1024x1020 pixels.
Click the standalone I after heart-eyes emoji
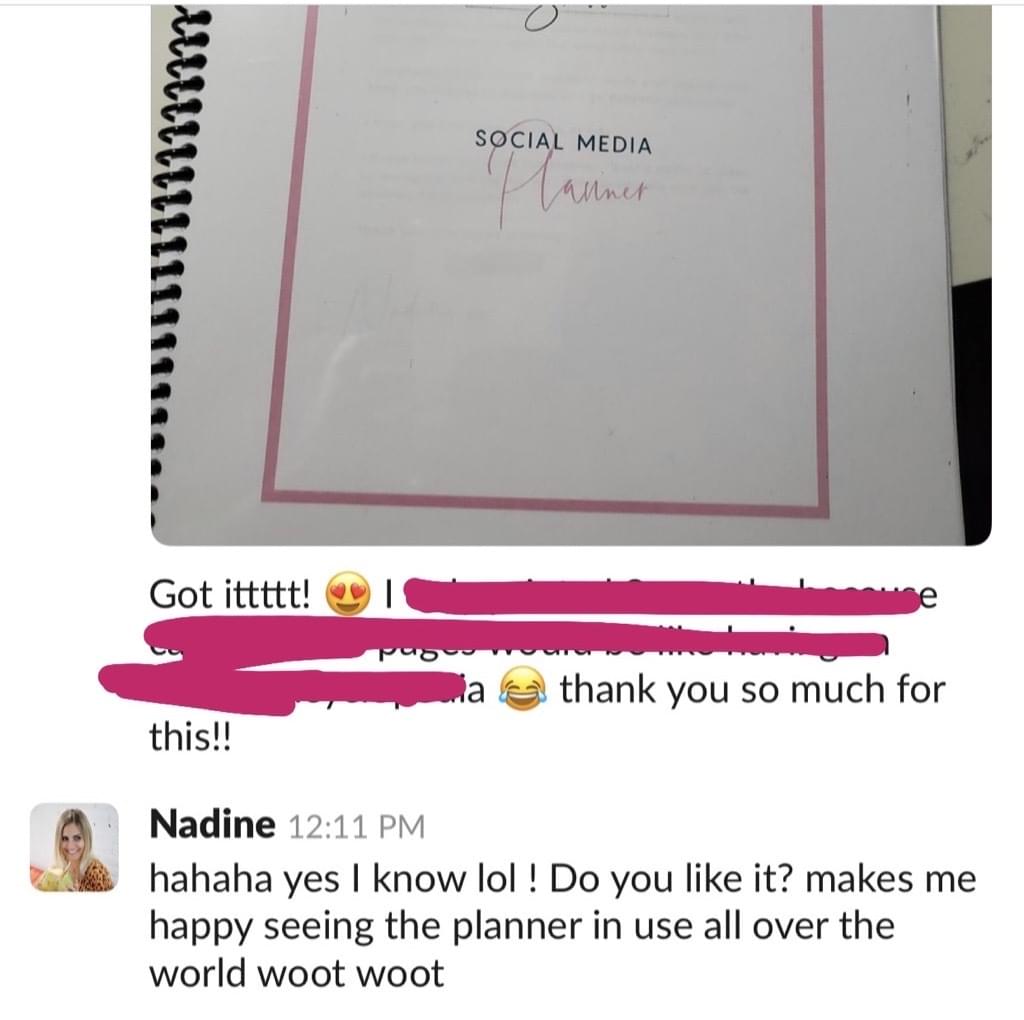click(389, 594)
